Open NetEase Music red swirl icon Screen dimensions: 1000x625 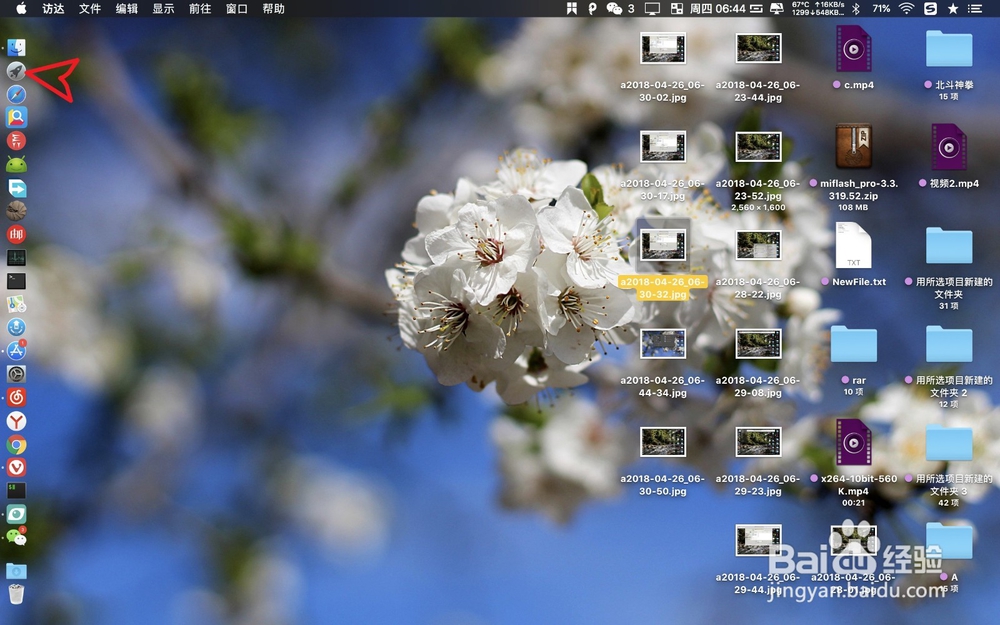coord(17,398)
